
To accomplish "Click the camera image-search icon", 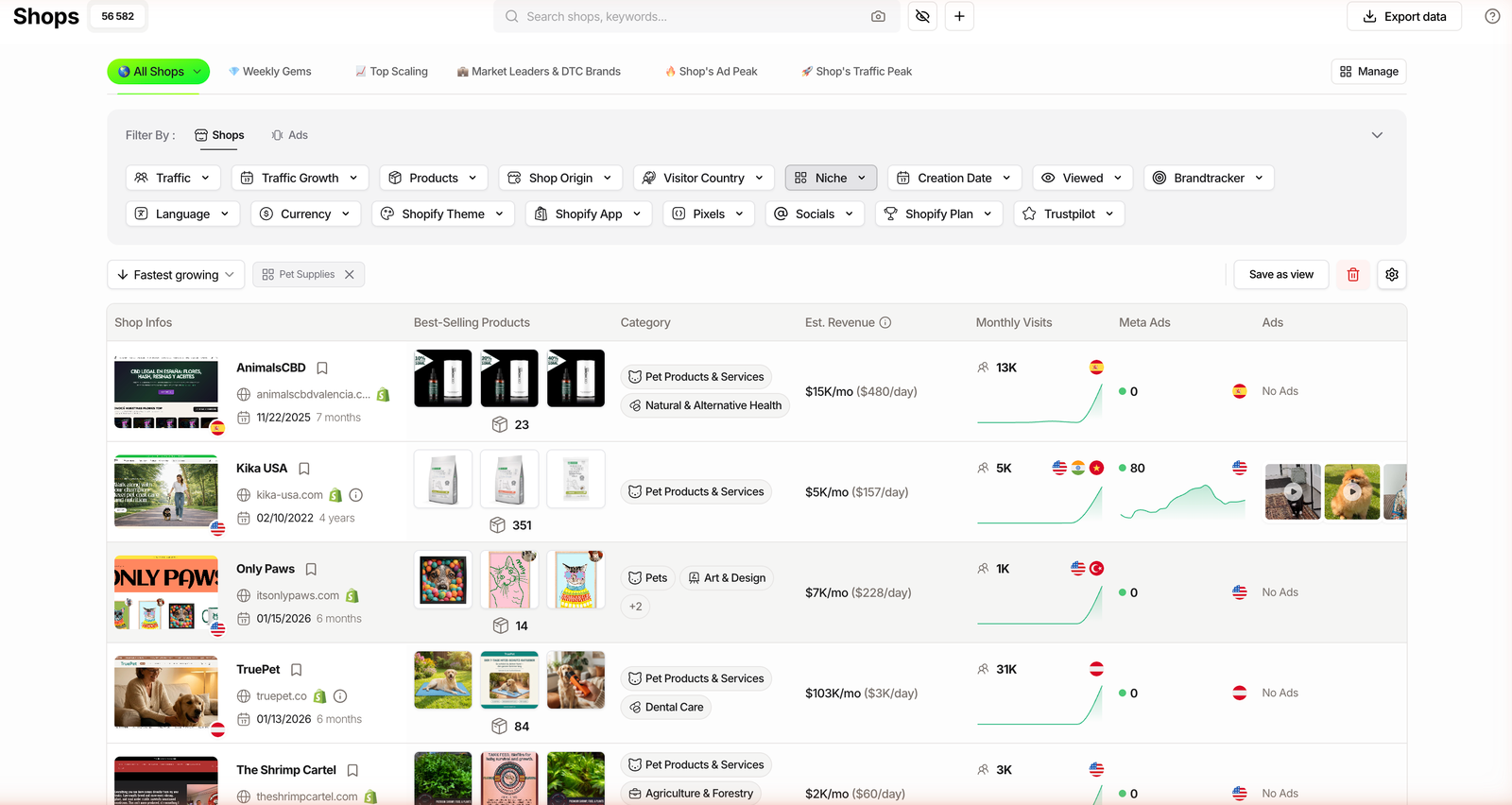I will (x=878, y=16).
